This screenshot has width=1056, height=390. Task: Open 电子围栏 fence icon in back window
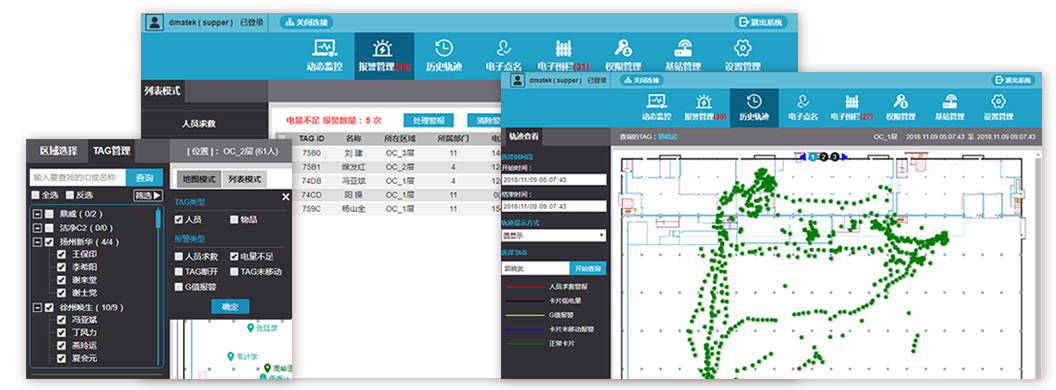pyautogui.click(x=564, y=49)
